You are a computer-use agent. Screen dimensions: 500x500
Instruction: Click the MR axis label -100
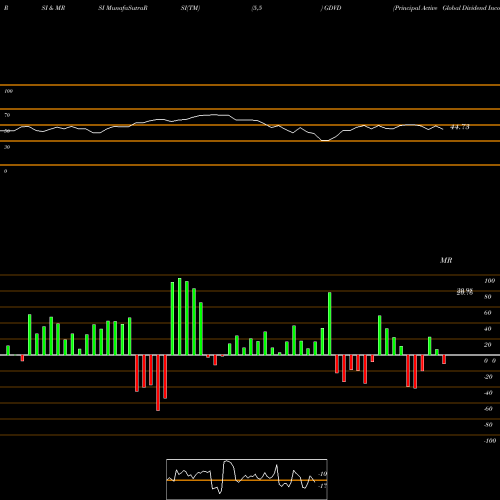(x=490, y=441)
